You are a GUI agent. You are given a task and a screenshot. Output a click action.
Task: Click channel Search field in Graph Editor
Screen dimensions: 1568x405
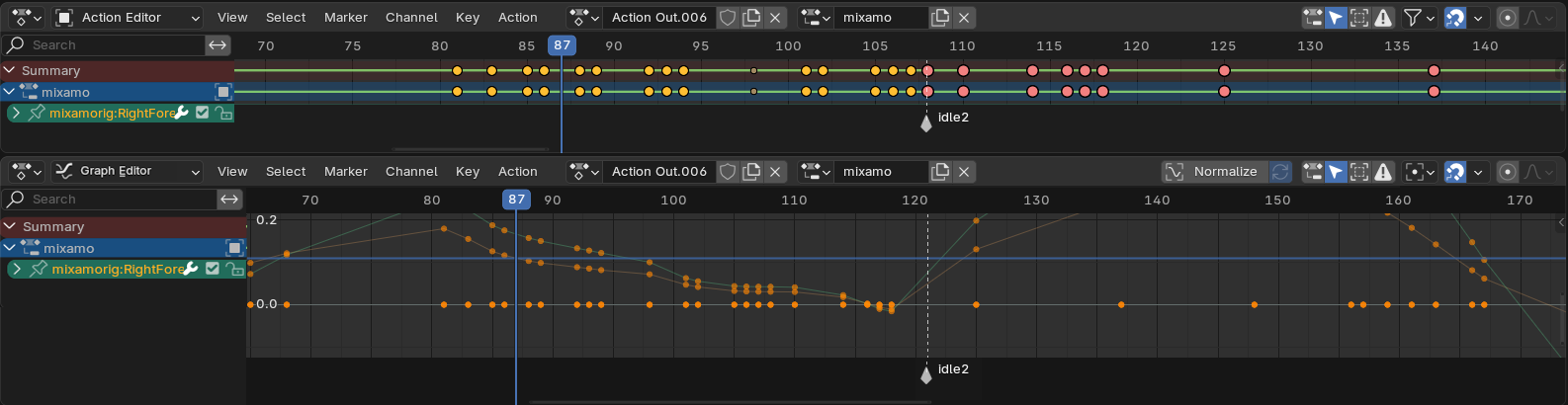(109, 199)
